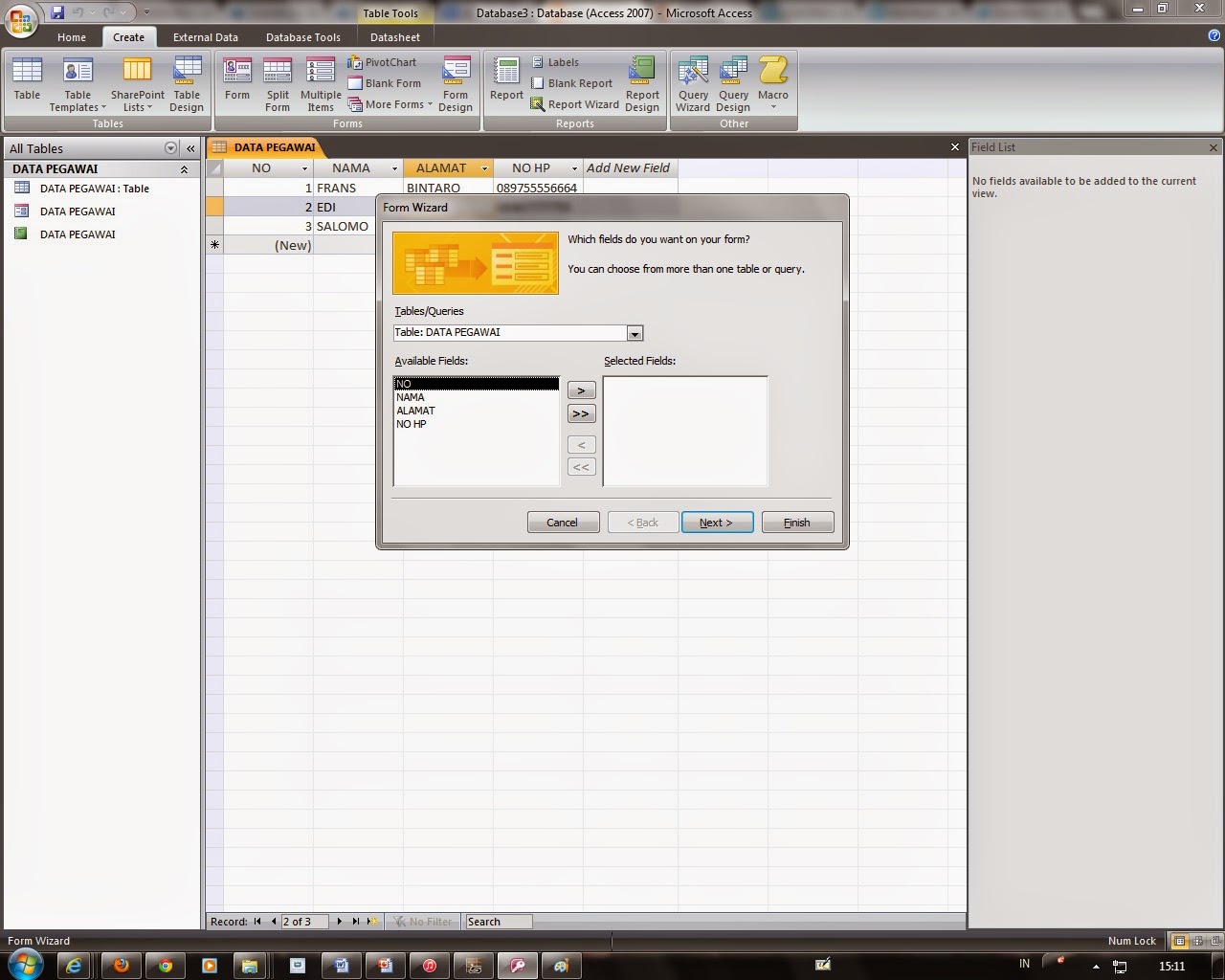Open Table Templates gallery
The image size is (1225, 980).
point(78,84)
